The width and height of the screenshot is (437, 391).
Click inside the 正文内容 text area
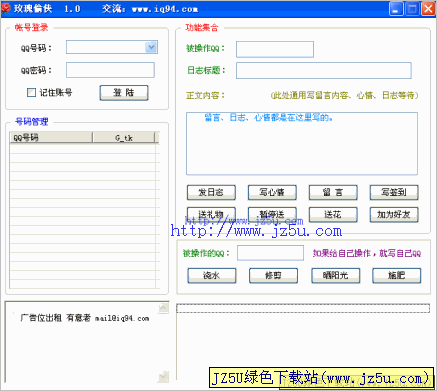tap(302, 144)
